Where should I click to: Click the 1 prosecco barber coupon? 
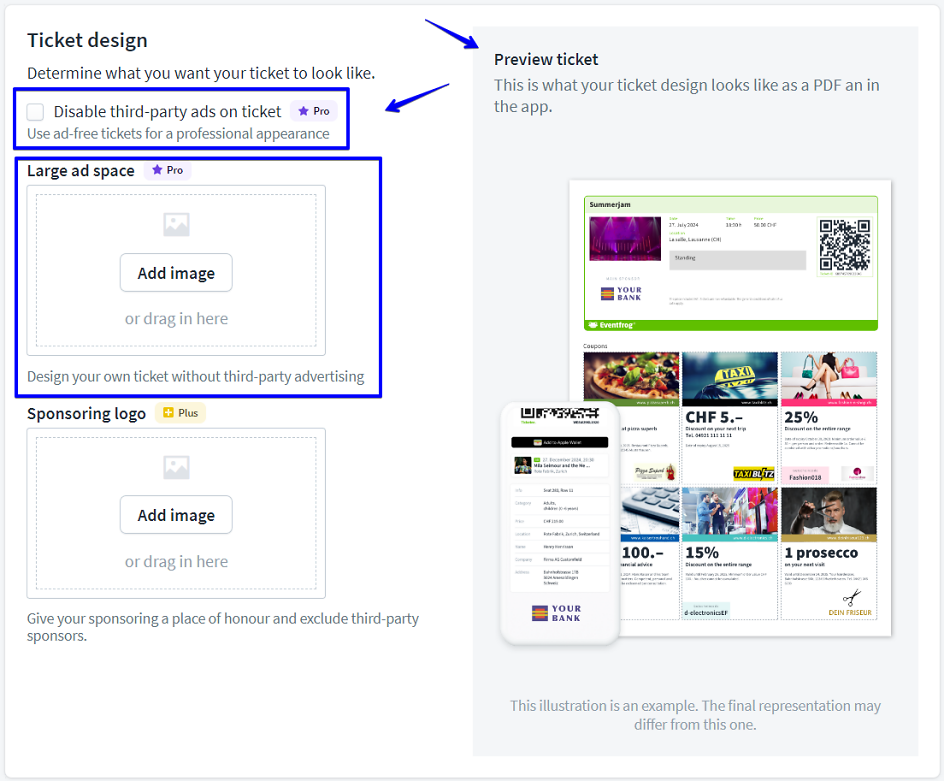pyautogui.click(x=827, y=553)
